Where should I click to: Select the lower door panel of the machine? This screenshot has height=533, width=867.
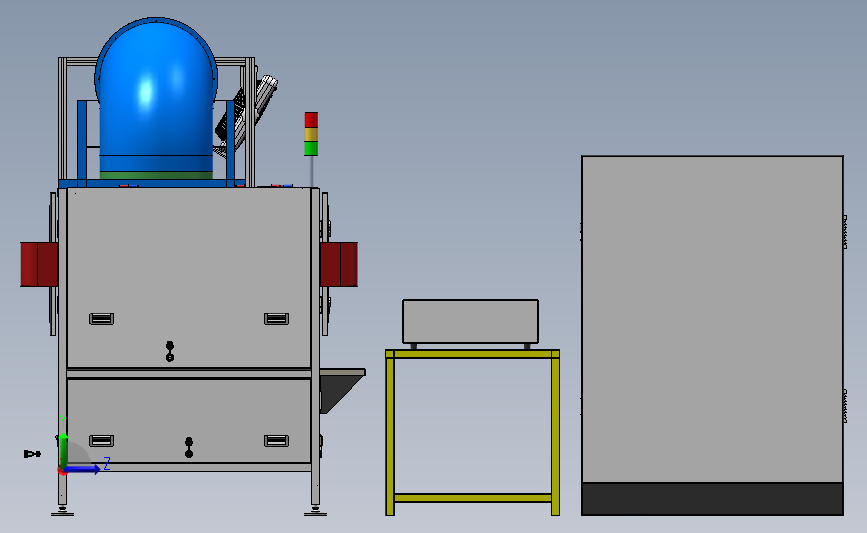pos(189,421)
